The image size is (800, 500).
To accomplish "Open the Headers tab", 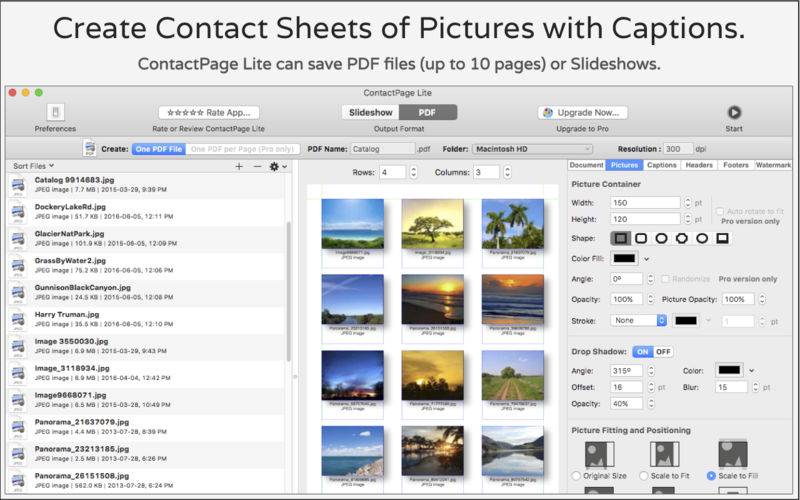I will pos(698,165).
